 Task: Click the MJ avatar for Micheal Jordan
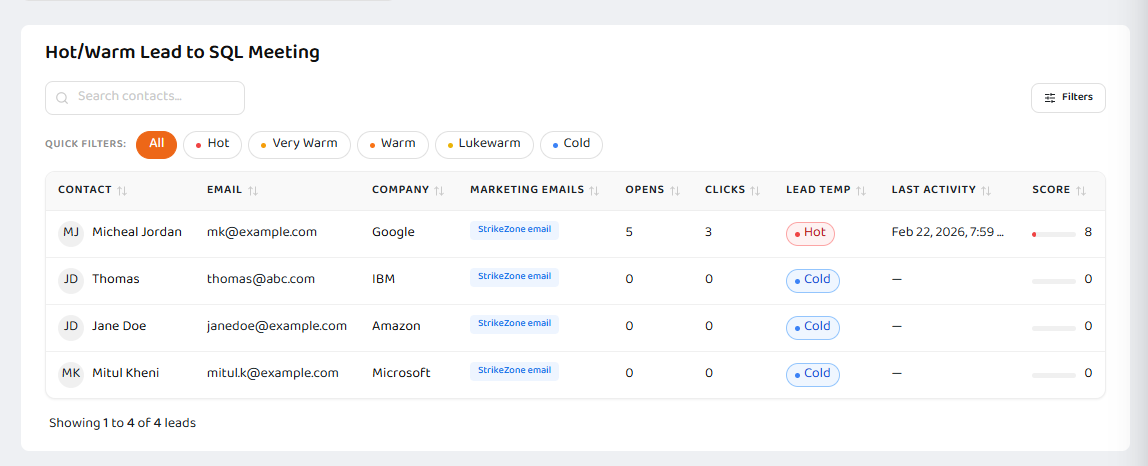click(x=71, y=233)
